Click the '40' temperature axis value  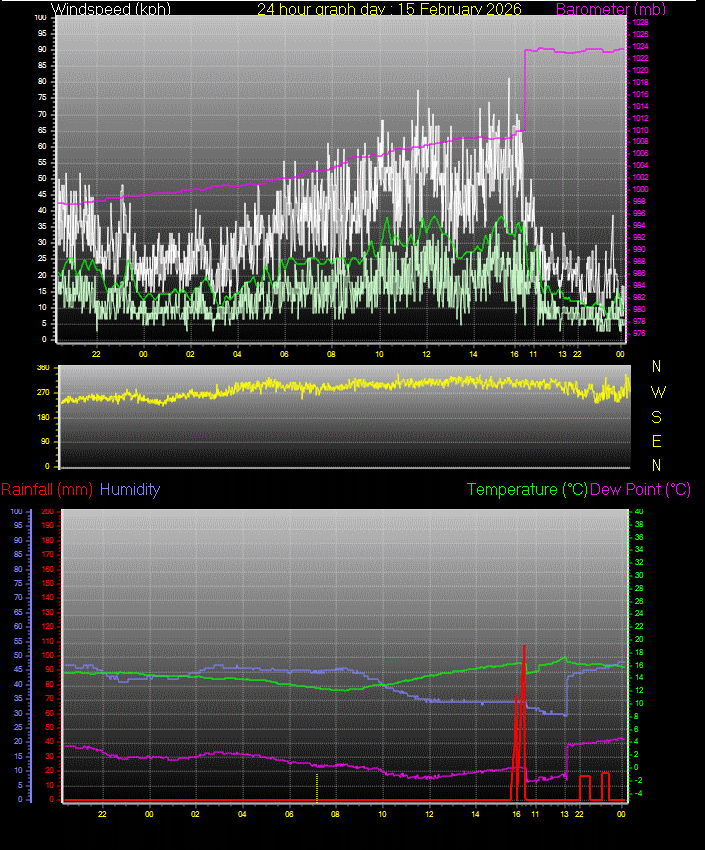click(x=639, y=511)
